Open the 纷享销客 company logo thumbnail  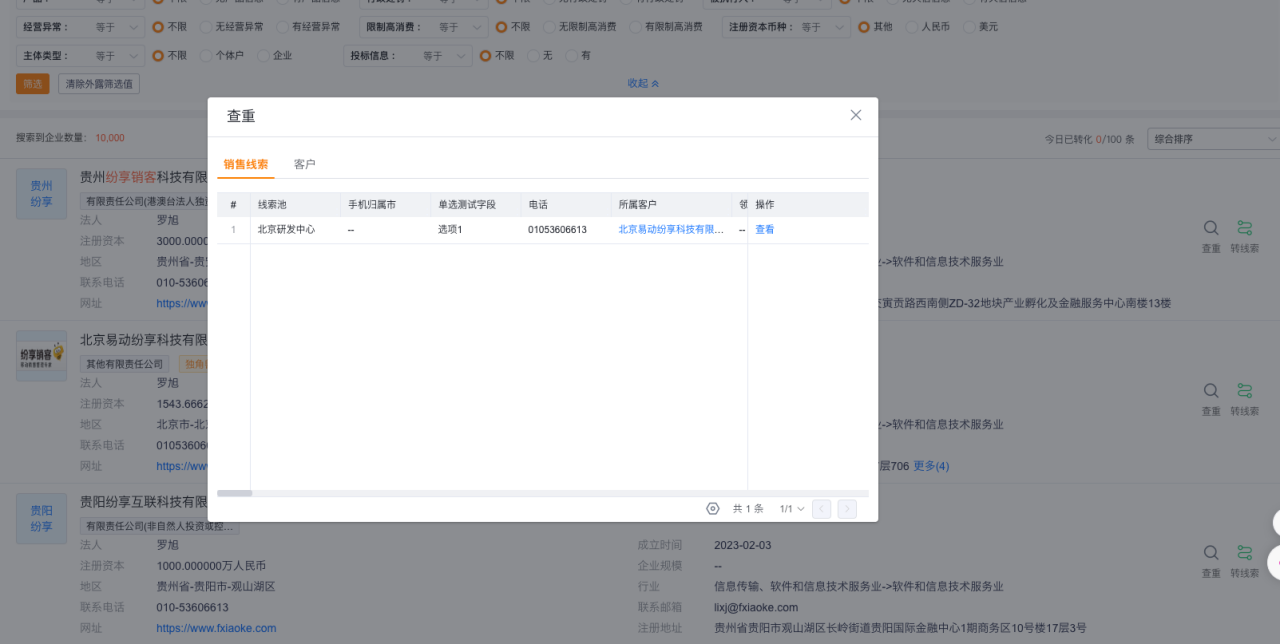(x=41, y=356)
